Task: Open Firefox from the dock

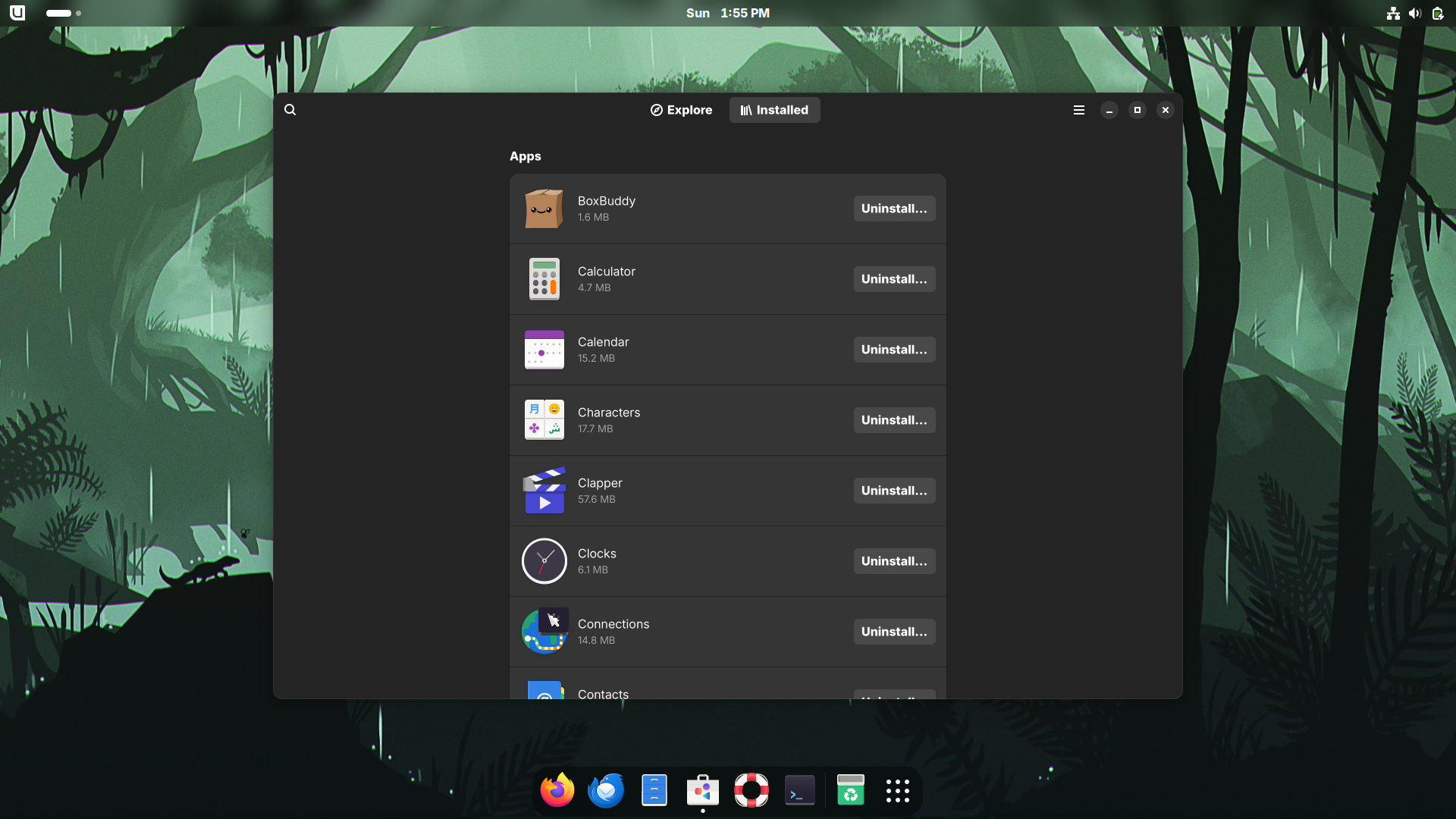Action: coord(557,790)
